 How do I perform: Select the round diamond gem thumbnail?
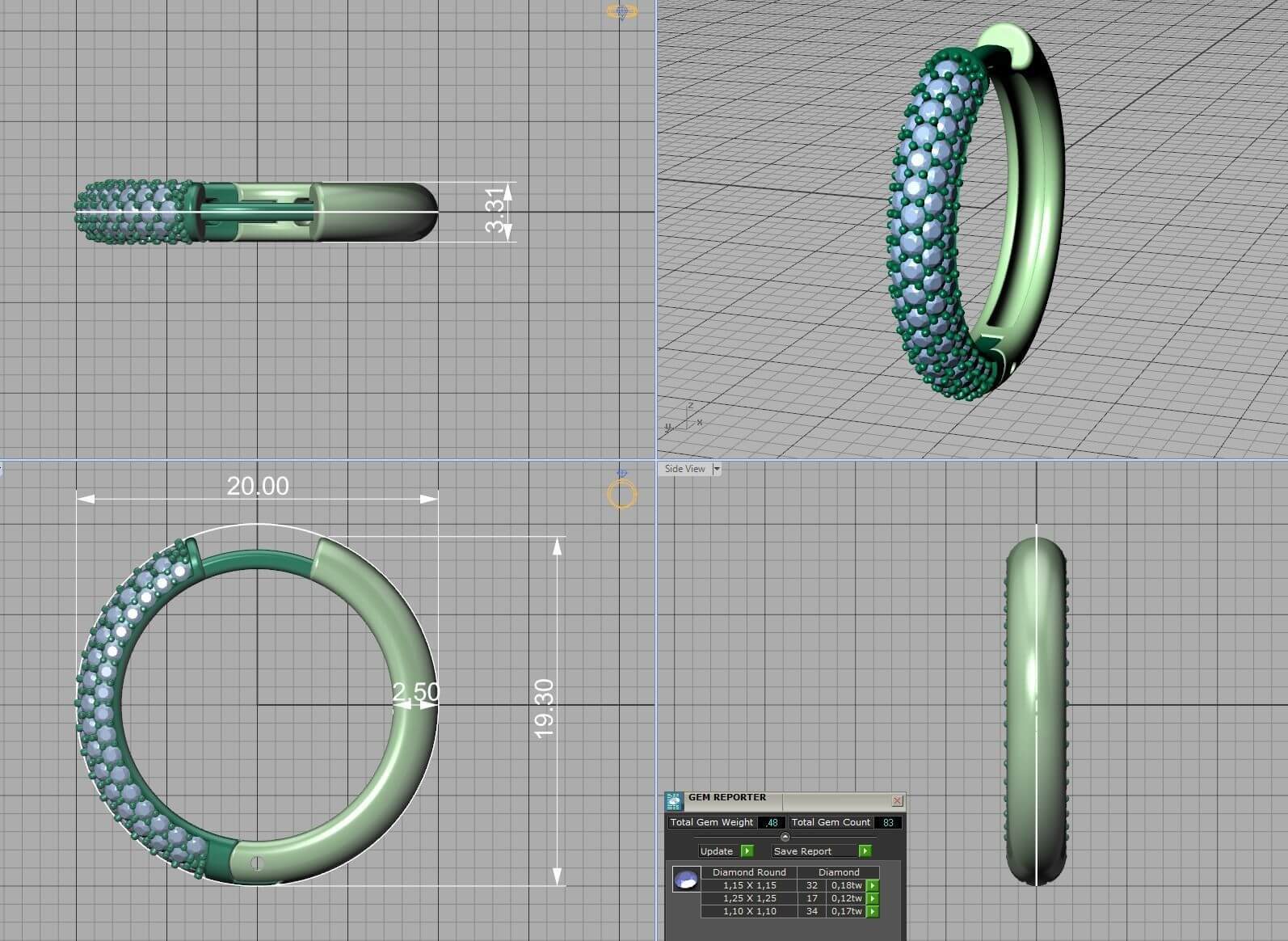coord(686,880)
